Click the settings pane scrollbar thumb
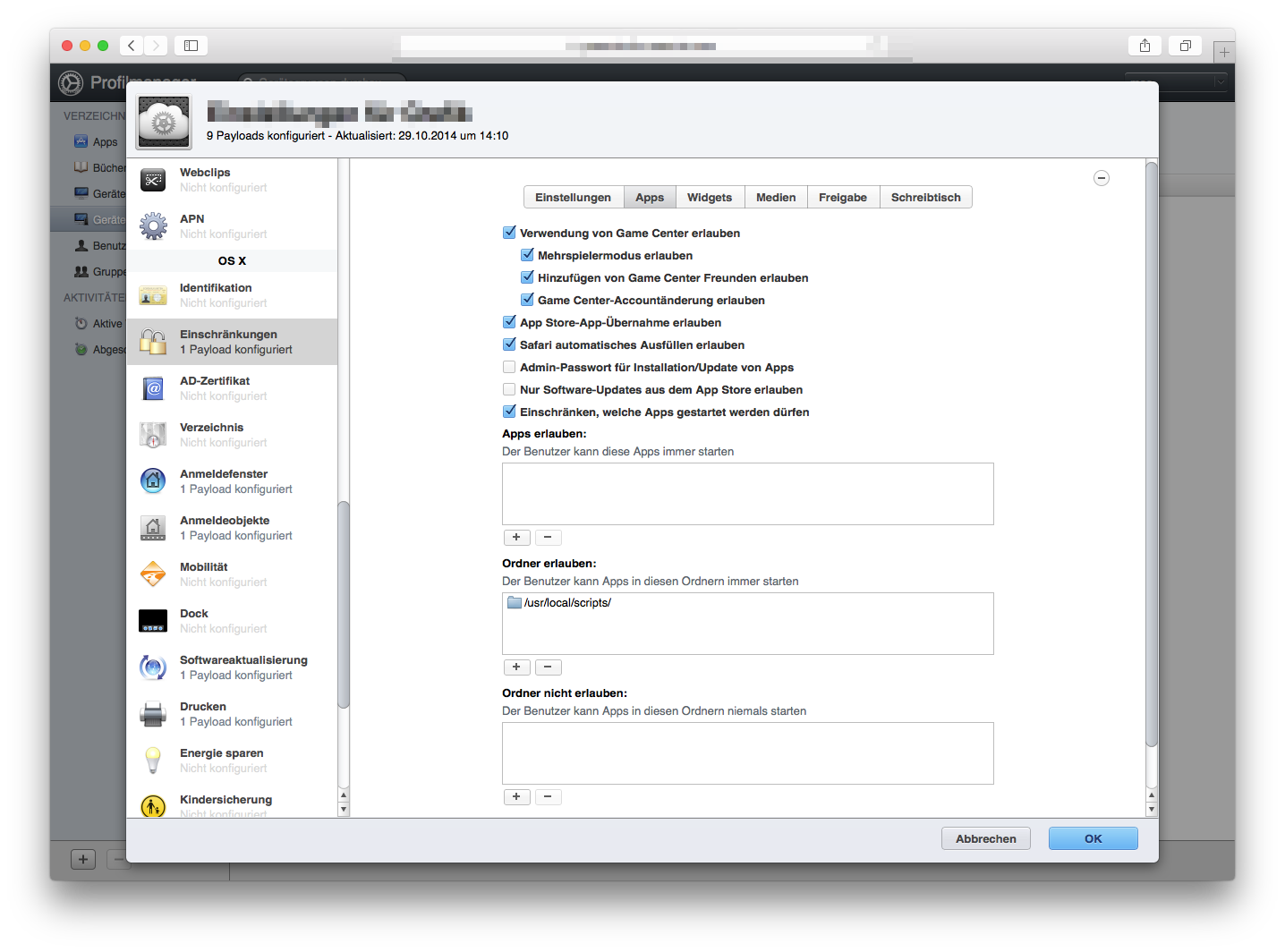1285x952 pixels. (1152, 454)
